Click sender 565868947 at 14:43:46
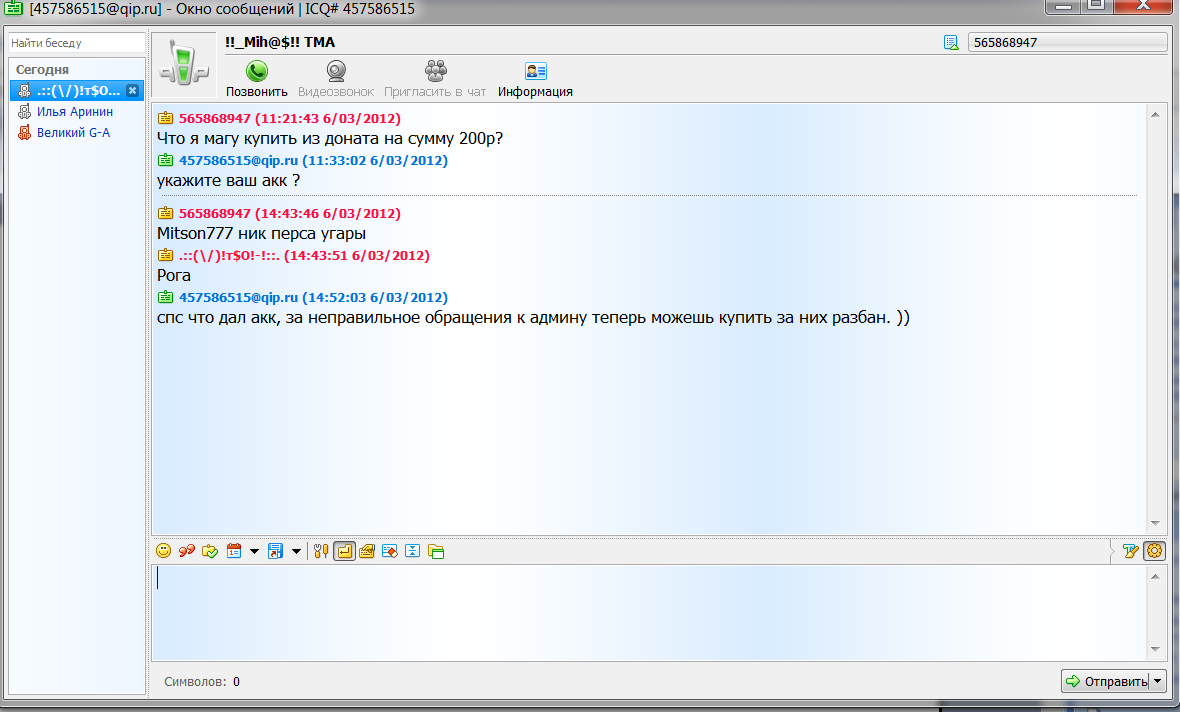Viewport: 1180px width, 712px height. pyautogui.click(x=290, y=213)
